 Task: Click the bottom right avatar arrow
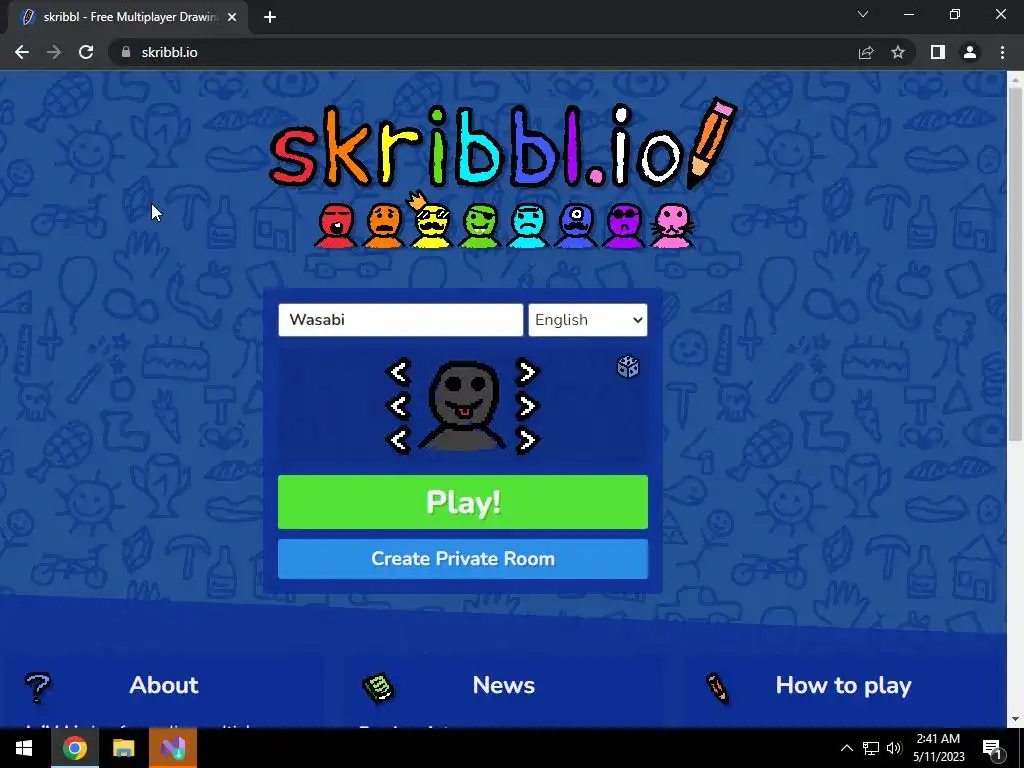pyautogui.click(x=526, y=440)
